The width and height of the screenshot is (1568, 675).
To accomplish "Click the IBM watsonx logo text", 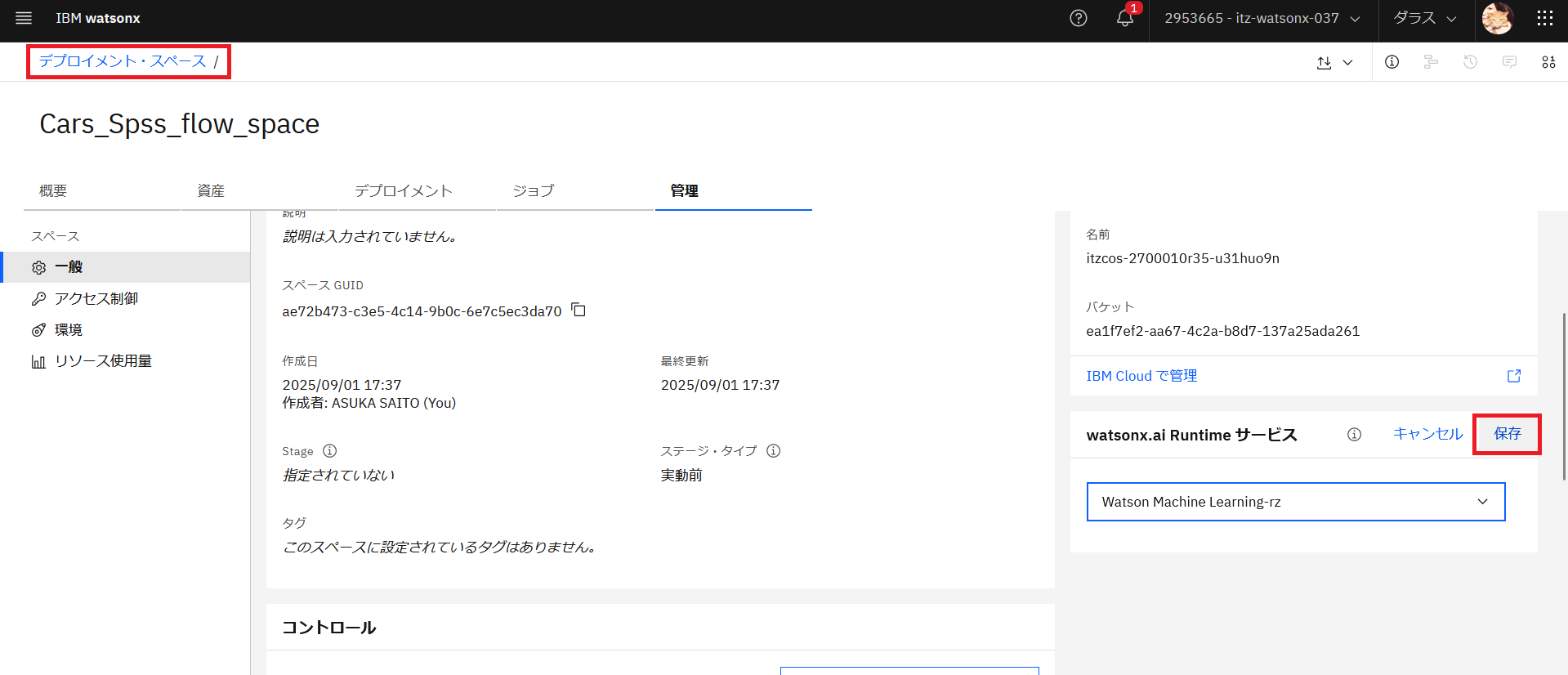I will [98, 18].
